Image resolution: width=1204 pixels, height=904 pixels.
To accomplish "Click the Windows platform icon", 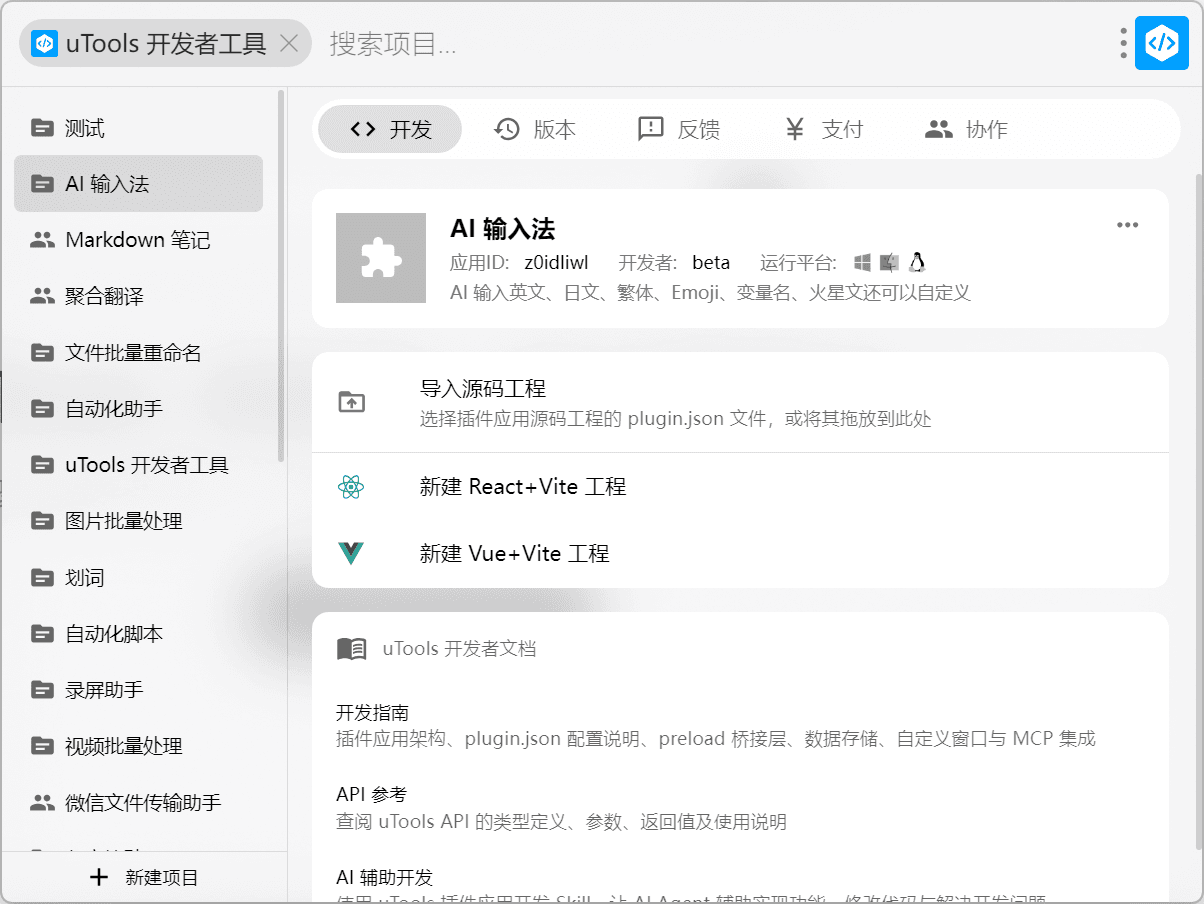I will (x=863, y=263).
